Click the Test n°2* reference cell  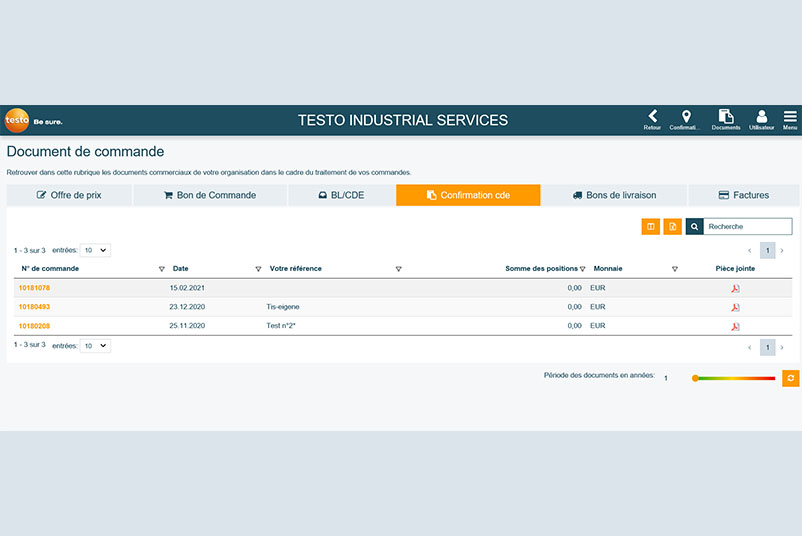(x=281, y=326)
